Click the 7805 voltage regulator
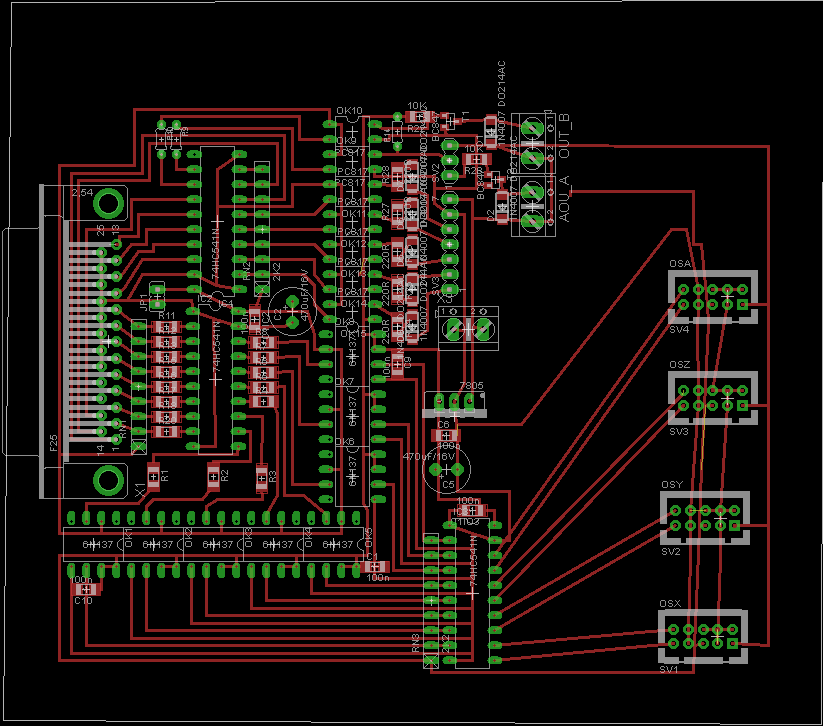Image resolution: width=823 pixels, height=726 pixels. click(455, 402)
